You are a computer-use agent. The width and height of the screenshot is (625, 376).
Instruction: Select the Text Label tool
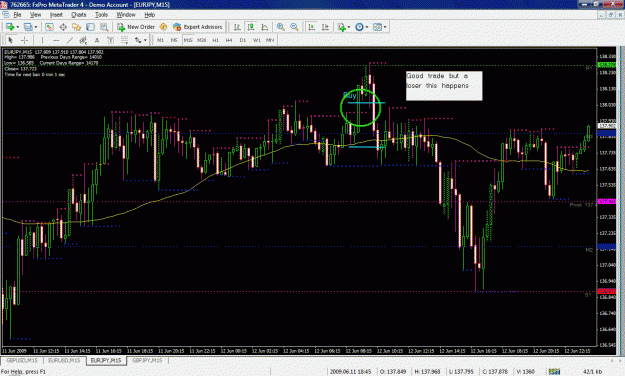click(x=110, y=40)
